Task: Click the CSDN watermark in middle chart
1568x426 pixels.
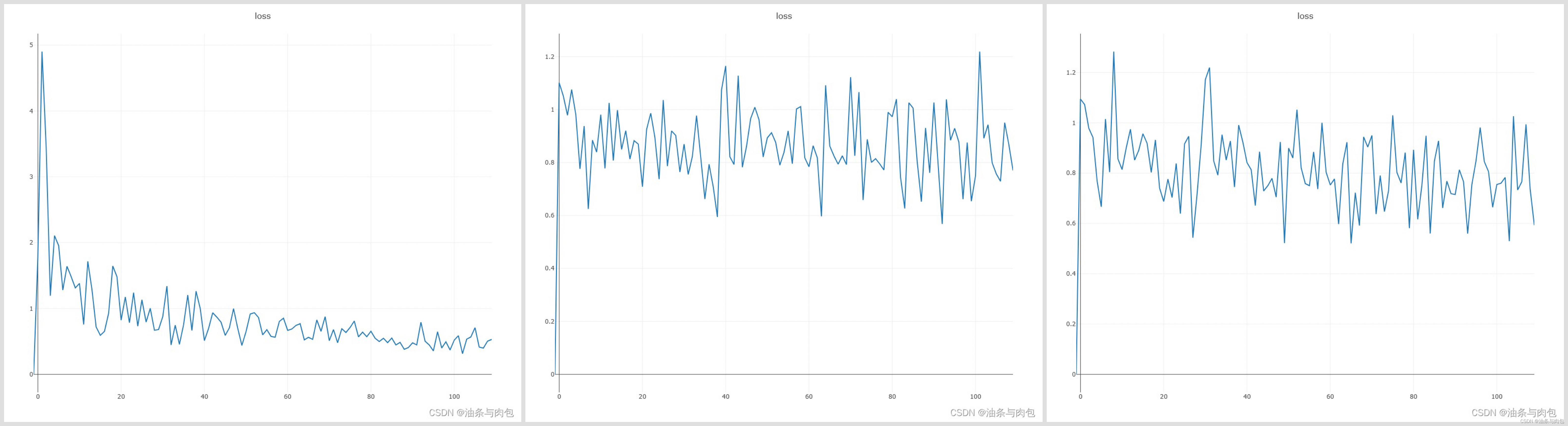Action: coord(992,412)
